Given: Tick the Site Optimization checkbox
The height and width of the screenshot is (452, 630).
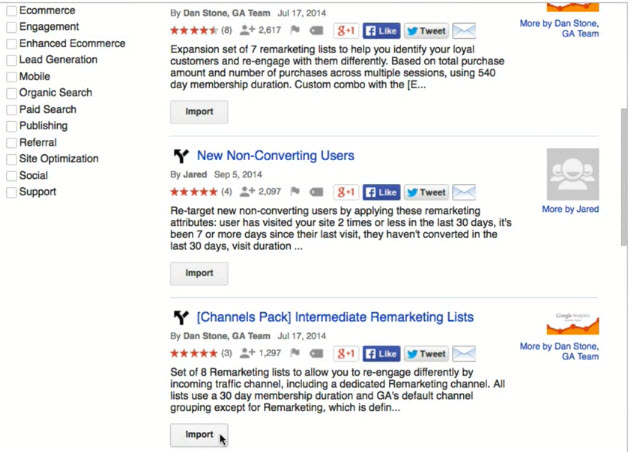Looking at the screenshot, I should (x=12, y=160).
